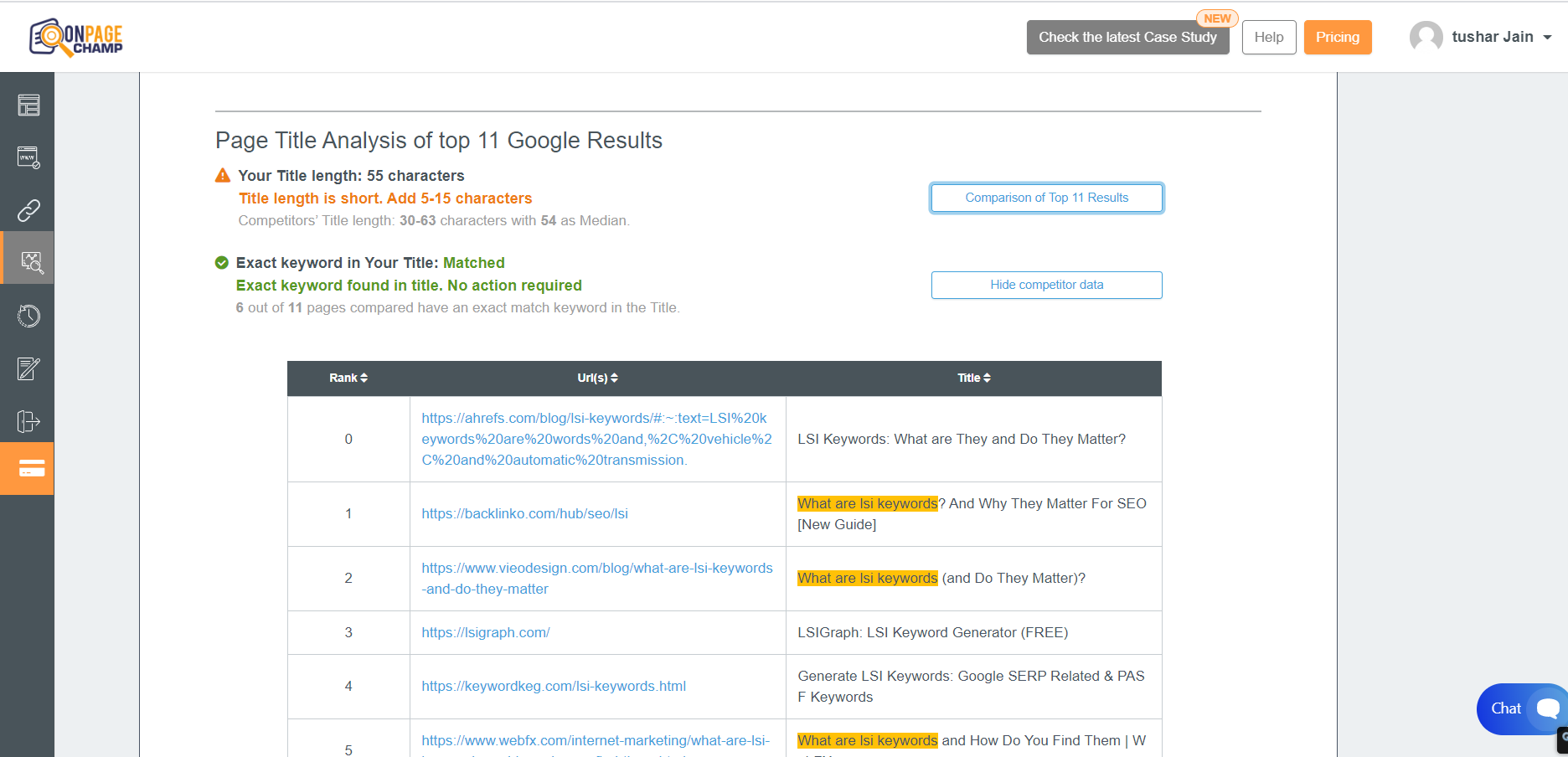
Task: Click the logout door sidebar icon
Action: [x=28, y=421]
